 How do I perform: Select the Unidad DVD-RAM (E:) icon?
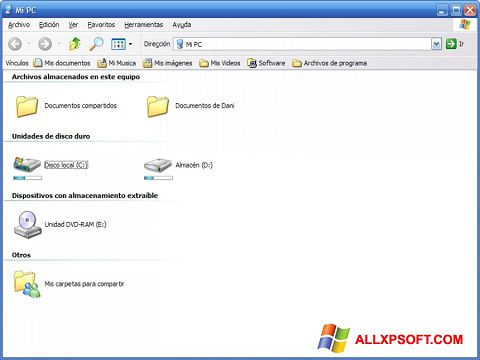[x=27, y=225]
